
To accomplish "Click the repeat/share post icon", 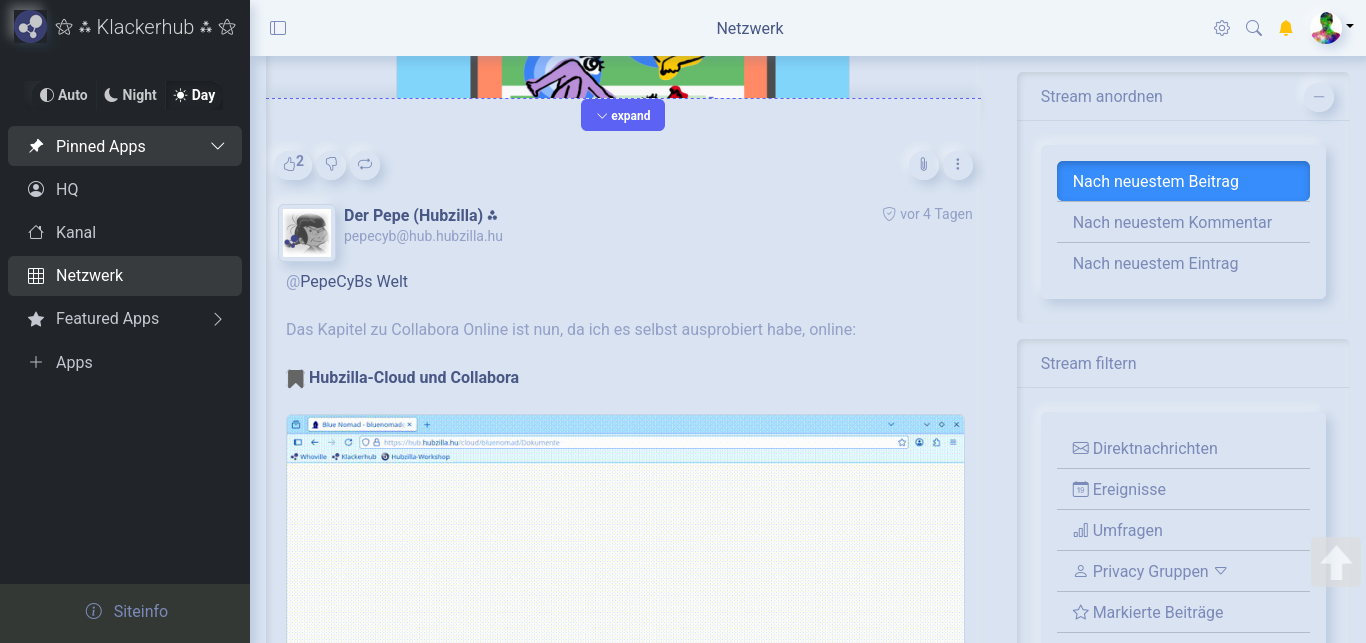I will (365, 164).
